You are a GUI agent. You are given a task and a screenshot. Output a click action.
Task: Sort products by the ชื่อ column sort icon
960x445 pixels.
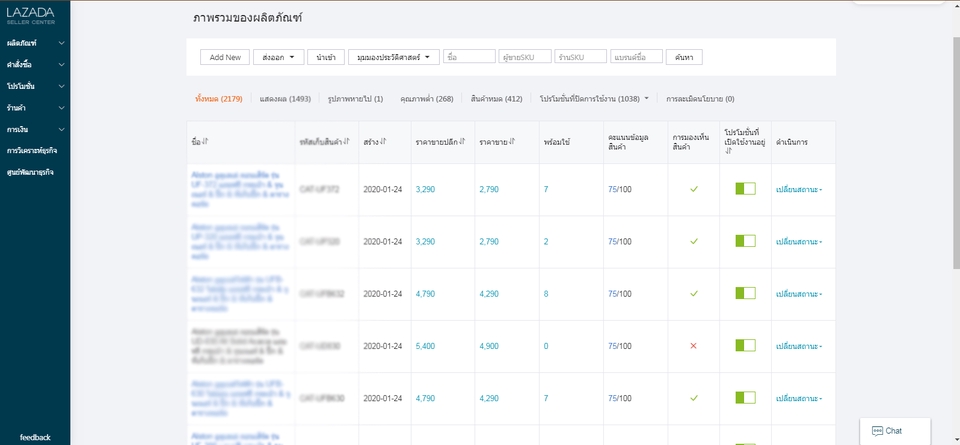(x=205, y=141)
